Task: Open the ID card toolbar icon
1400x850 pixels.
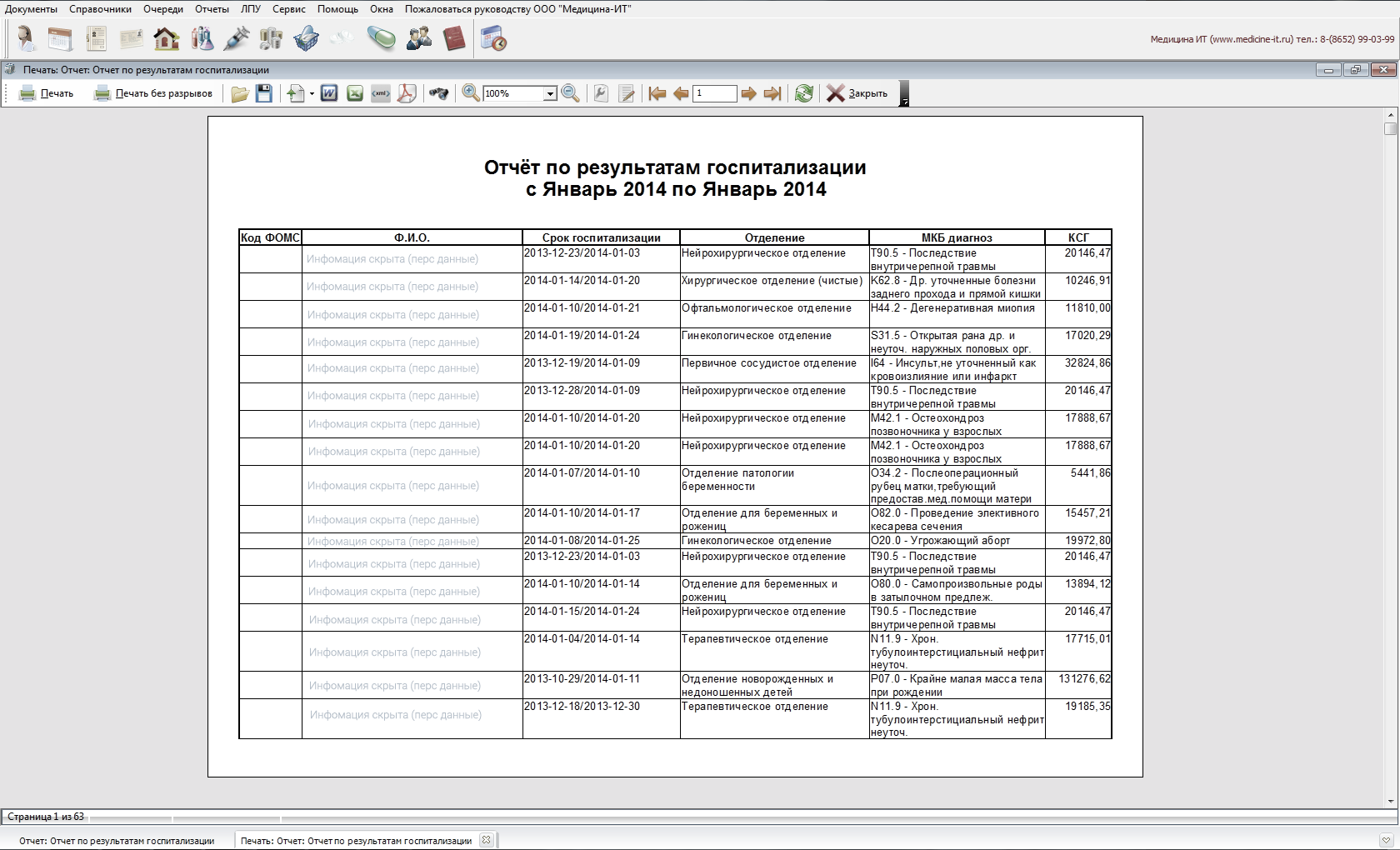Action: 131,38
